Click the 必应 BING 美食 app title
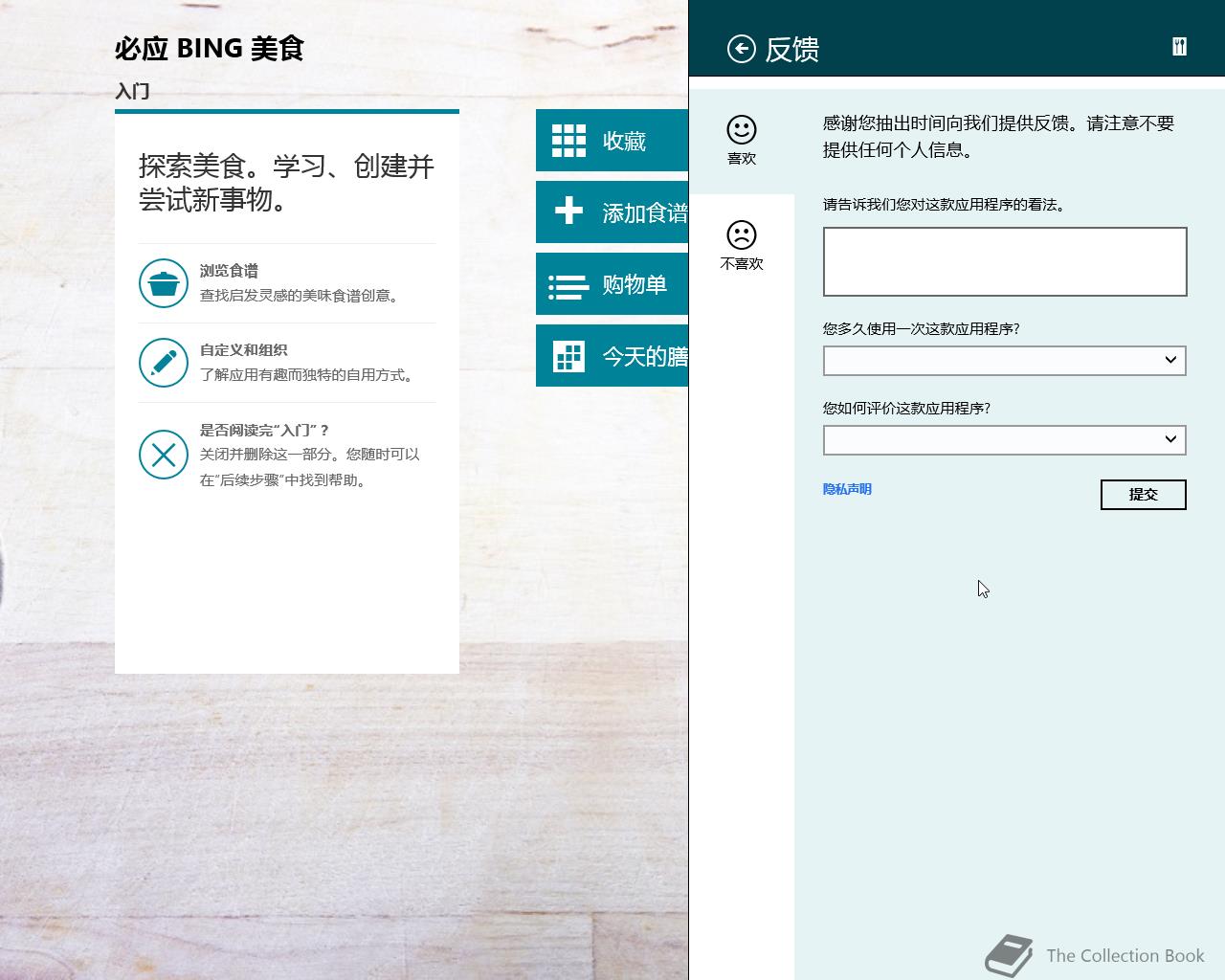The height and width of the screenshot is (980, 1225). coord(210,48)
